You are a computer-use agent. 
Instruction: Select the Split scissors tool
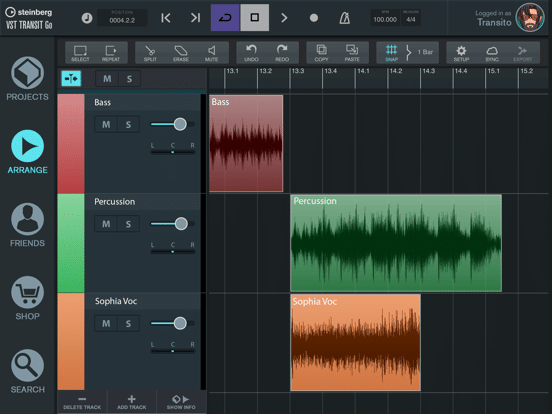[150, 53]
